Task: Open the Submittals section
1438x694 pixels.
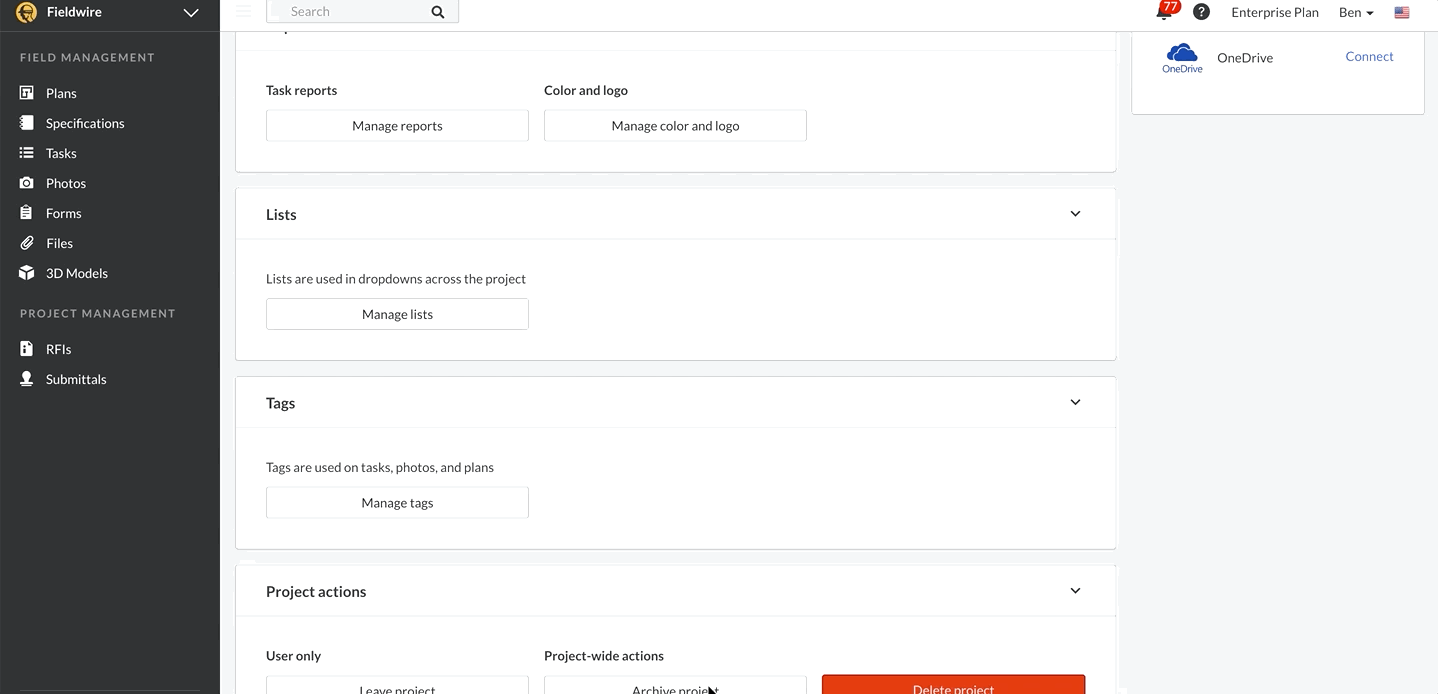Action: (x=74, y=378)
